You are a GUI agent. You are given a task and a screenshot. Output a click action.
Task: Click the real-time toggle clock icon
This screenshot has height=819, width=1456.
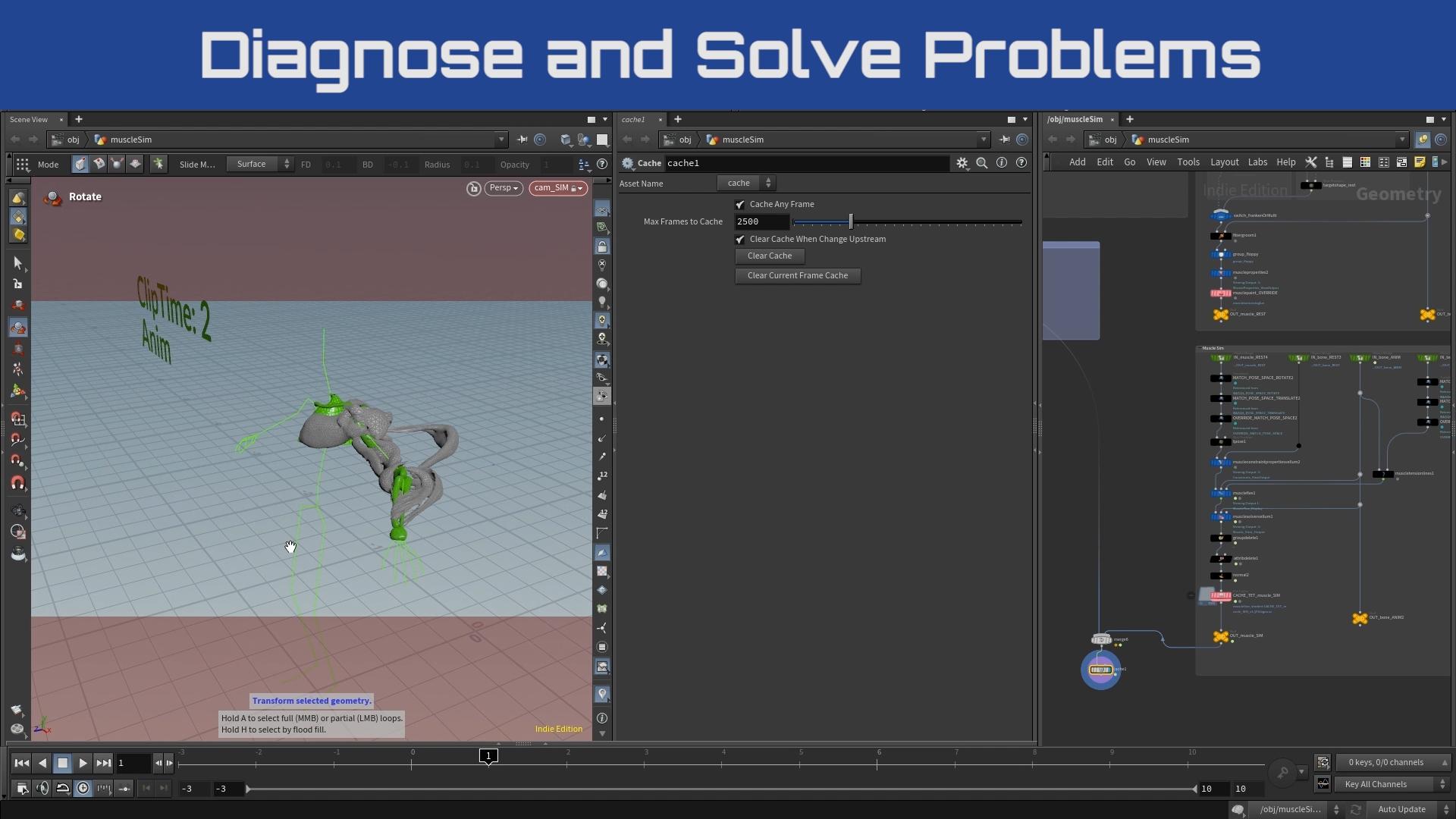(83, 789)
